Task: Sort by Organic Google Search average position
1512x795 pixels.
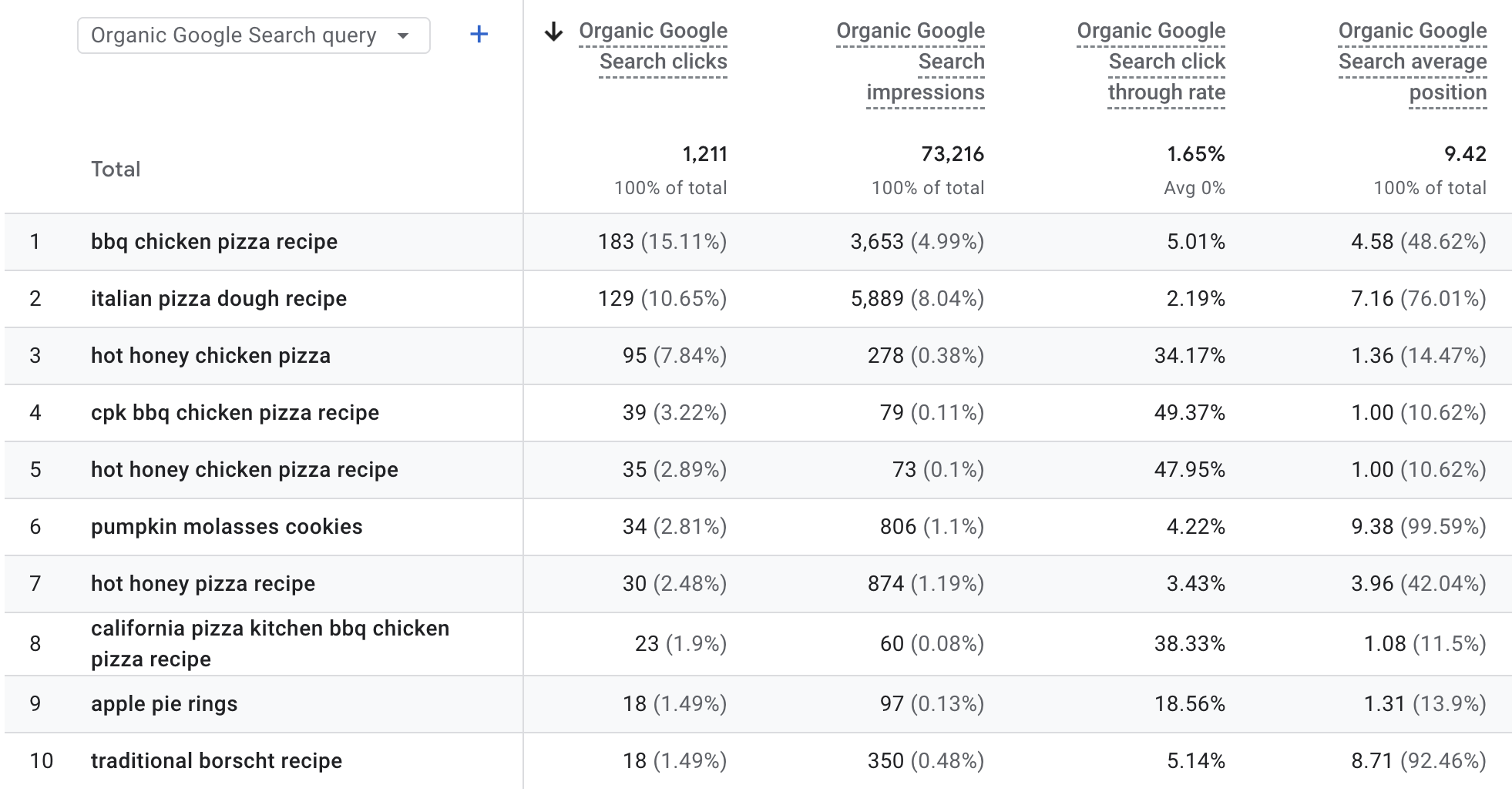Action: (1412, 62)
